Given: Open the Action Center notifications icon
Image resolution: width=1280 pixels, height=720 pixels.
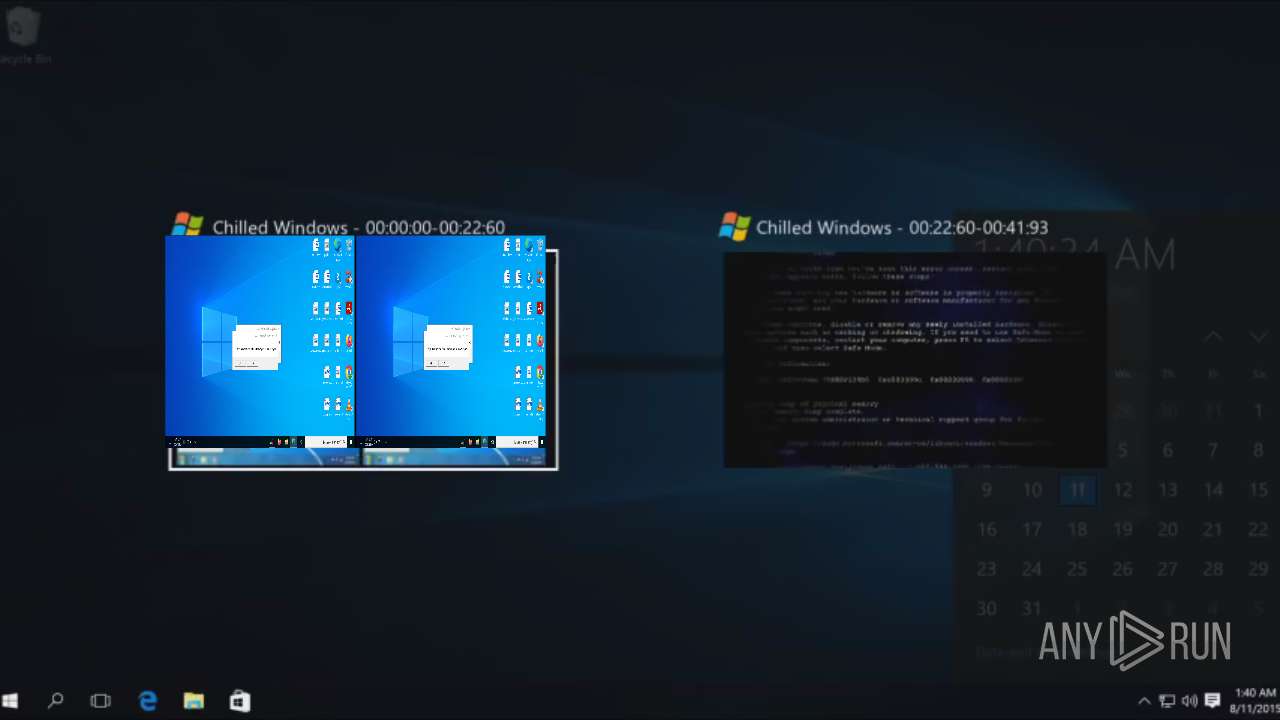Looking at the screenshot, I should pyautogui.click(x=1212, y=701).
